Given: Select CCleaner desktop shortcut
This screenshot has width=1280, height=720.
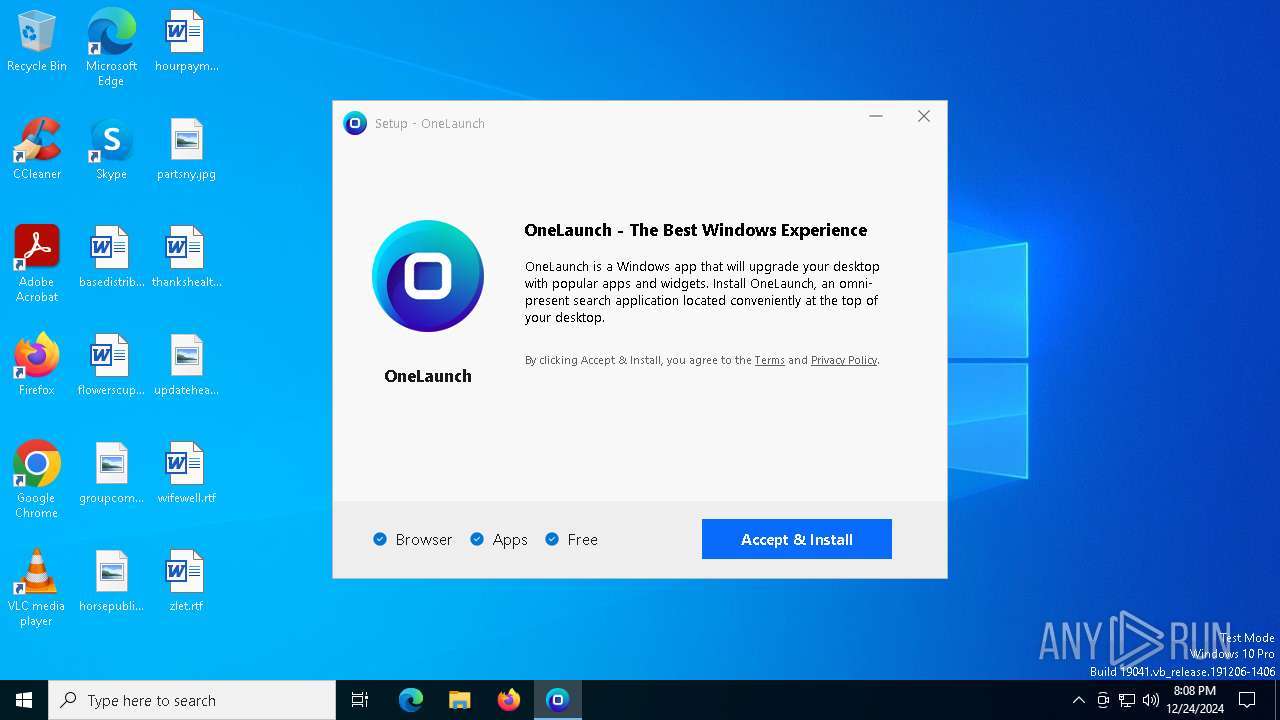Looking at the screenshot, I should [x=37, y=150].
